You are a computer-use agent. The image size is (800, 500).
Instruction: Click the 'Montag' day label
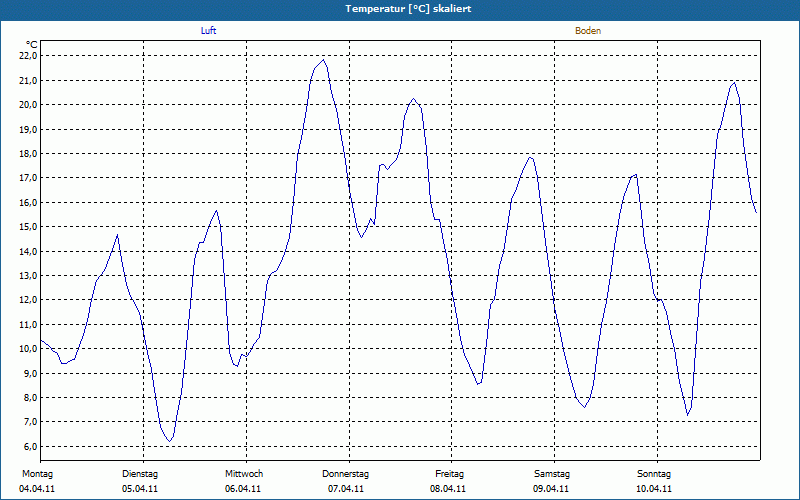pos(37,474)
